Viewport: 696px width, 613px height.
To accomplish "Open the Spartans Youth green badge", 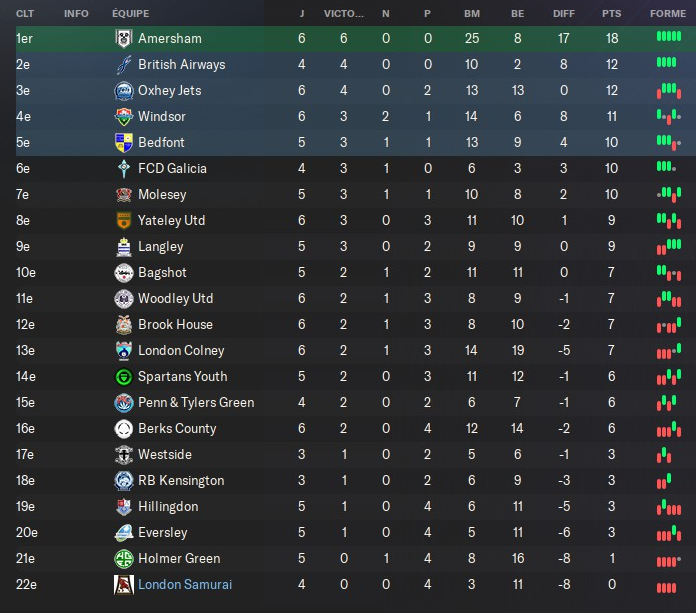I will [x=124, y=376].
